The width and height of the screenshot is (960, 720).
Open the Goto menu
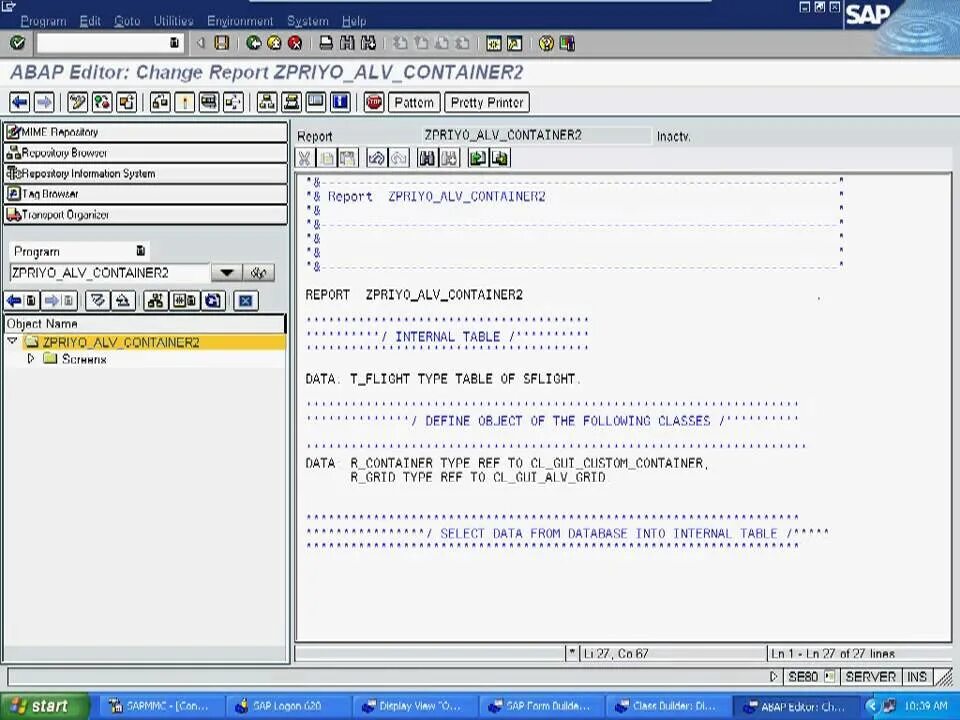127,21
